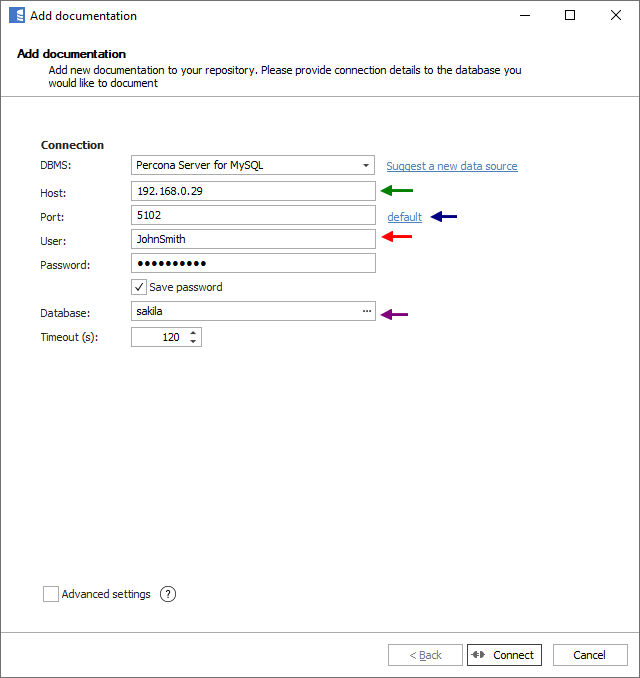Image resolution: width=640 pixels, height=678 pixels.
Task: Select the User field with JohnSmith
Action: [x=252, y=239]
